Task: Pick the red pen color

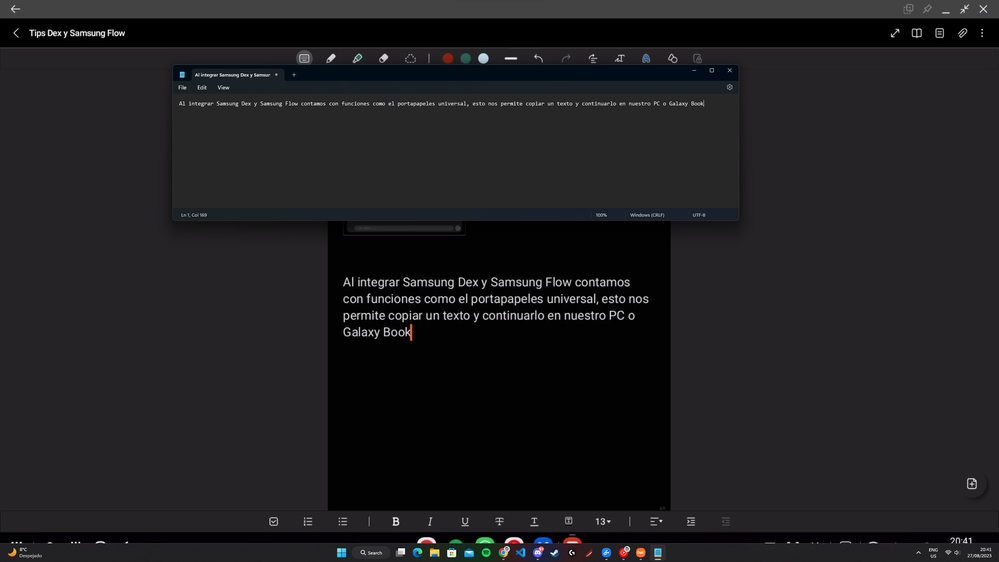Action: (448, 58)
